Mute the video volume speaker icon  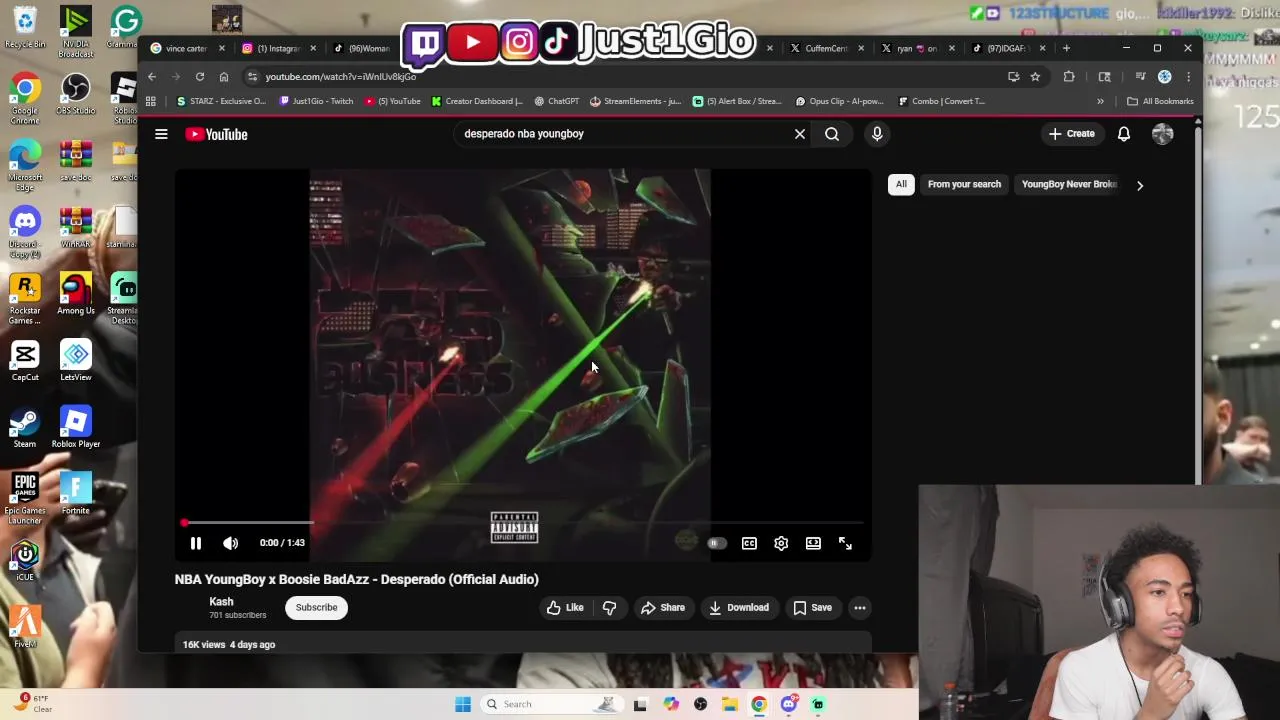(x=231, y=543)
